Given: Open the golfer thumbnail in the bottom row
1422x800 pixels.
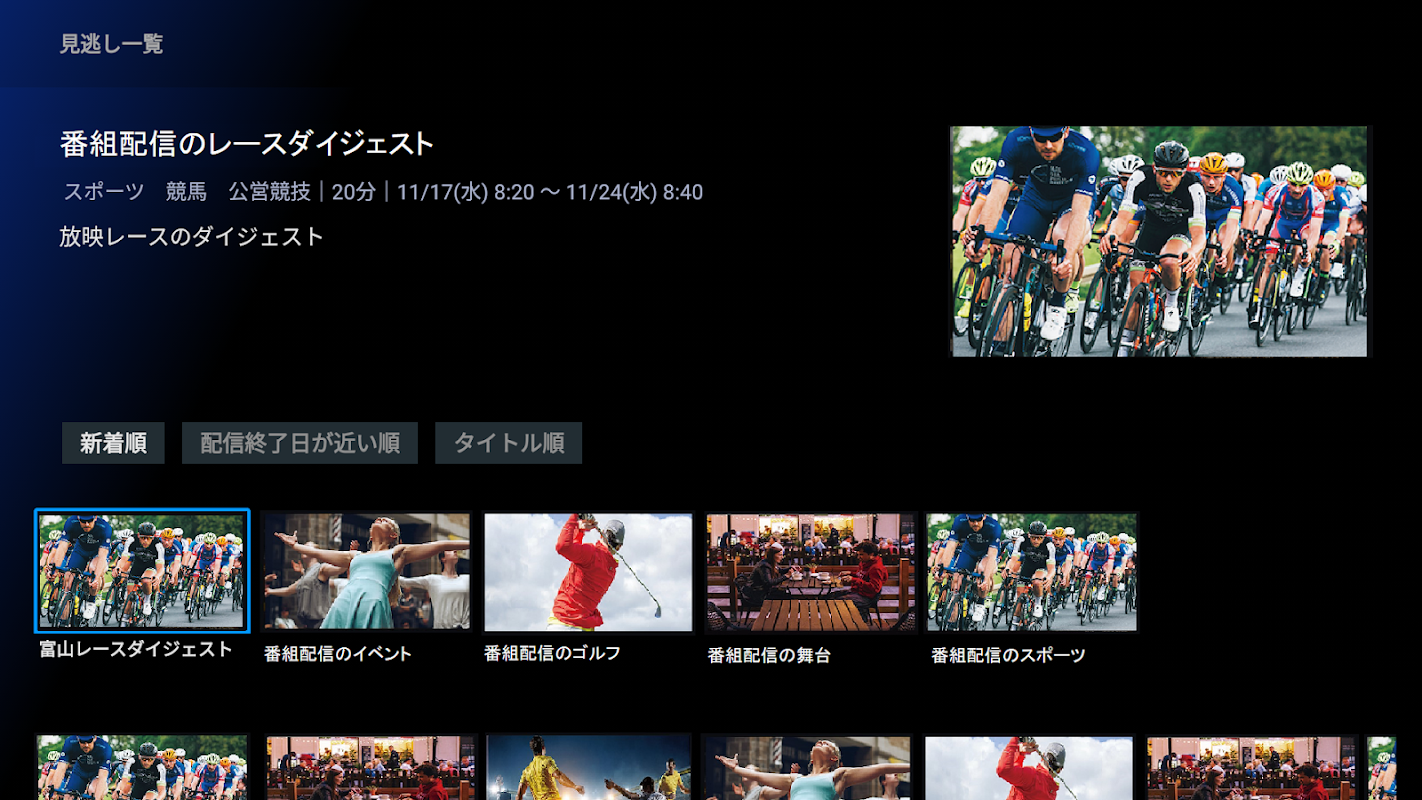Looking at the screenshot, I should click(1029, 768).
